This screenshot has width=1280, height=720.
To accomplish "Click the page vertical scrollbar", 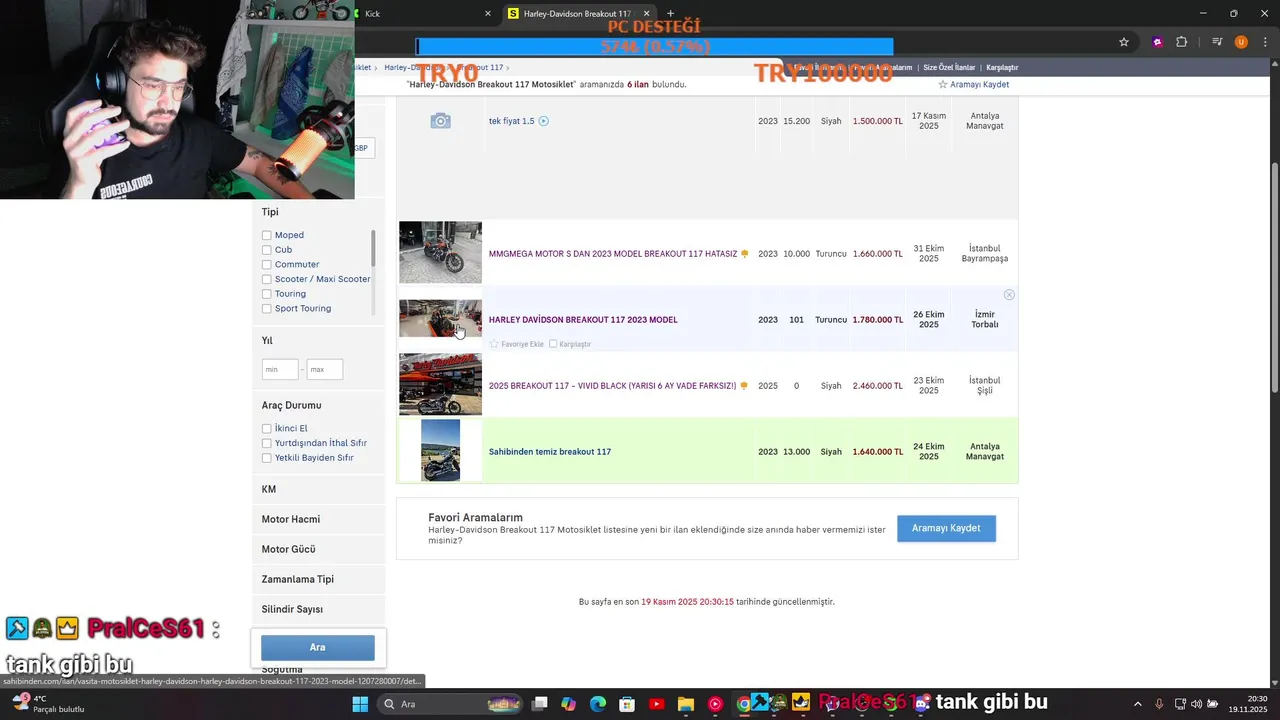I will pyautogui.click(x=1274, y=278).
